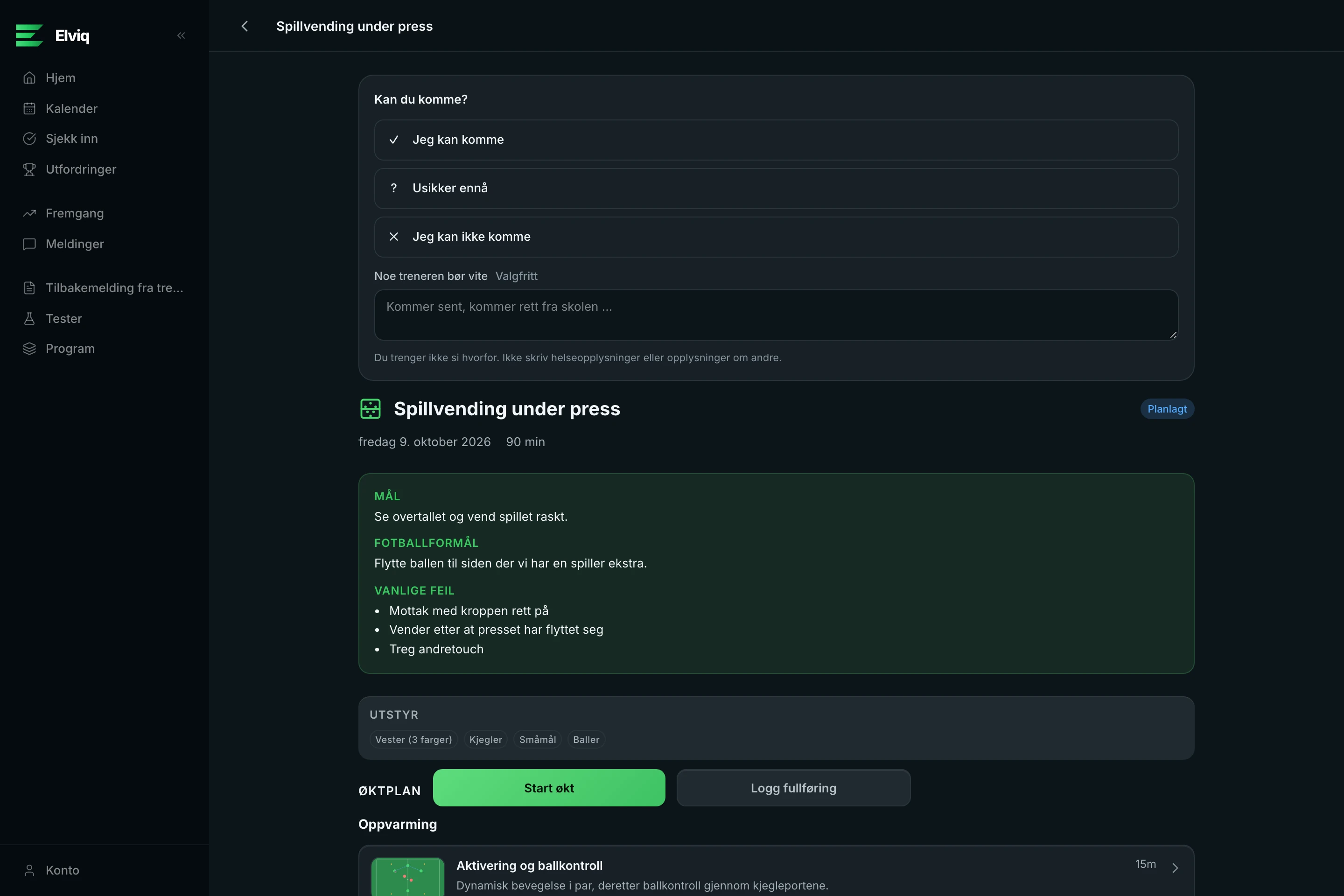Open Meldinger in sidebar
1344x896 pixels.
(x=105, y=244)
